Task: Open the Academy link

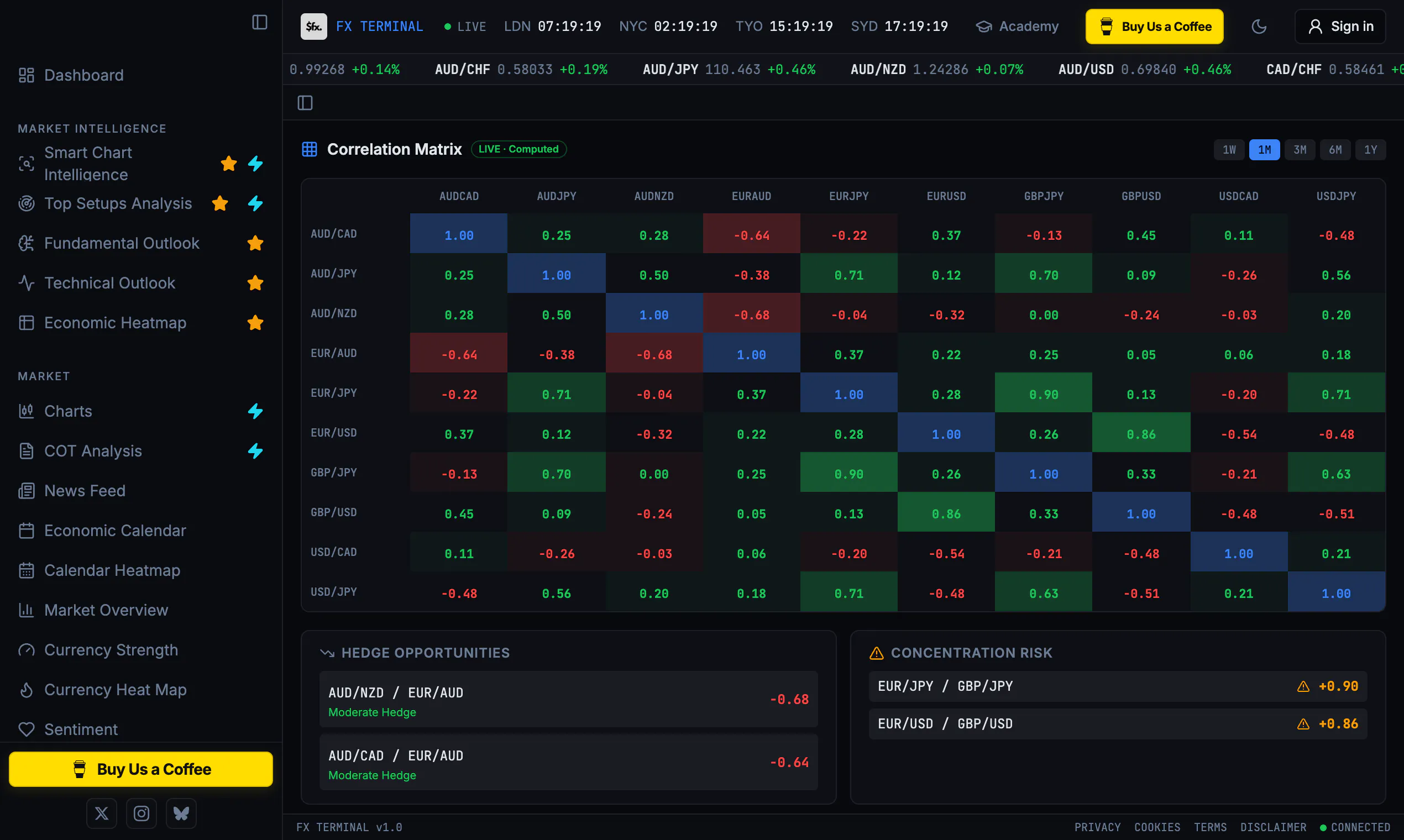Action: [1017, 26]
